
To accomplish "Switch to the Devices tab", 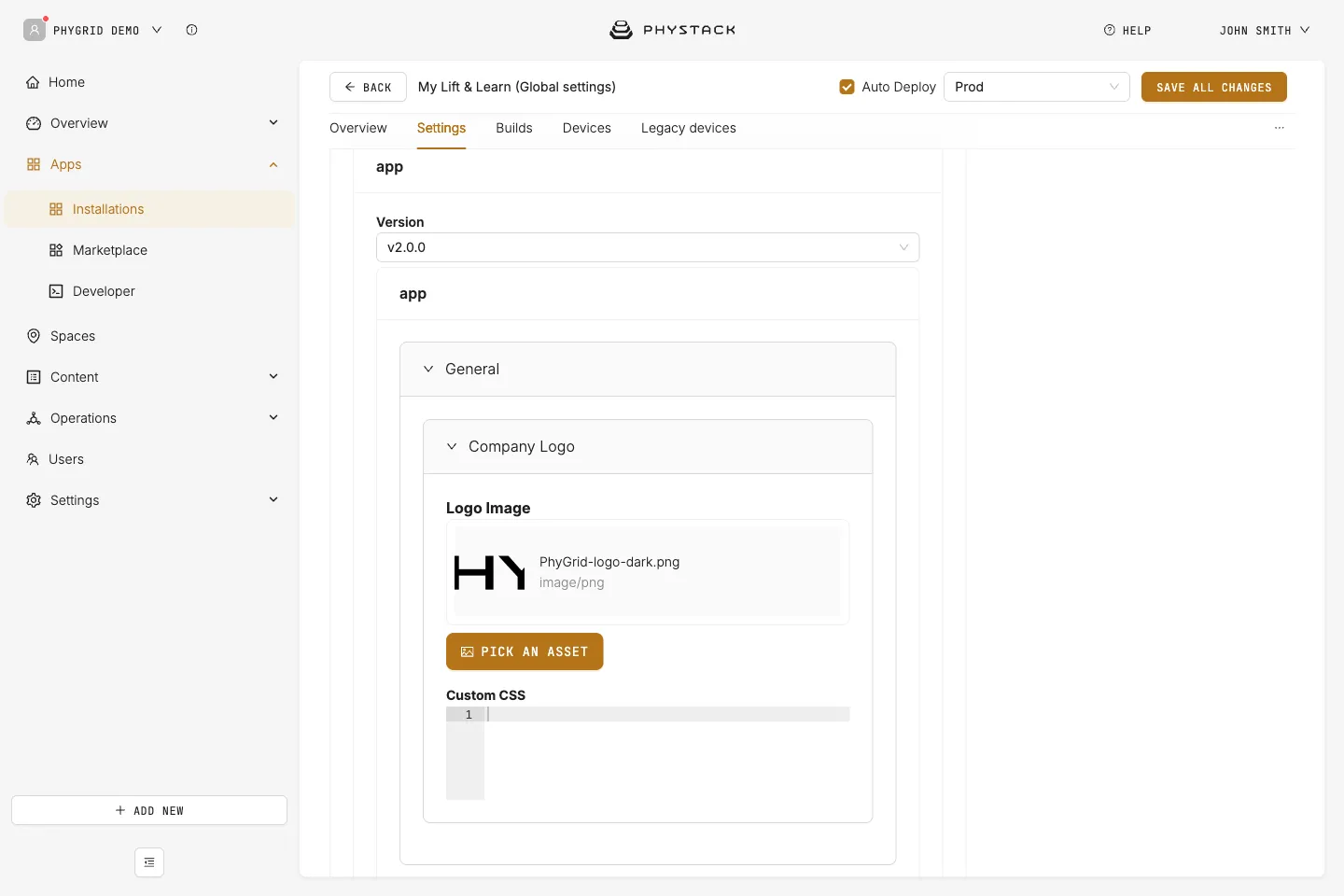I will [587, 128].
